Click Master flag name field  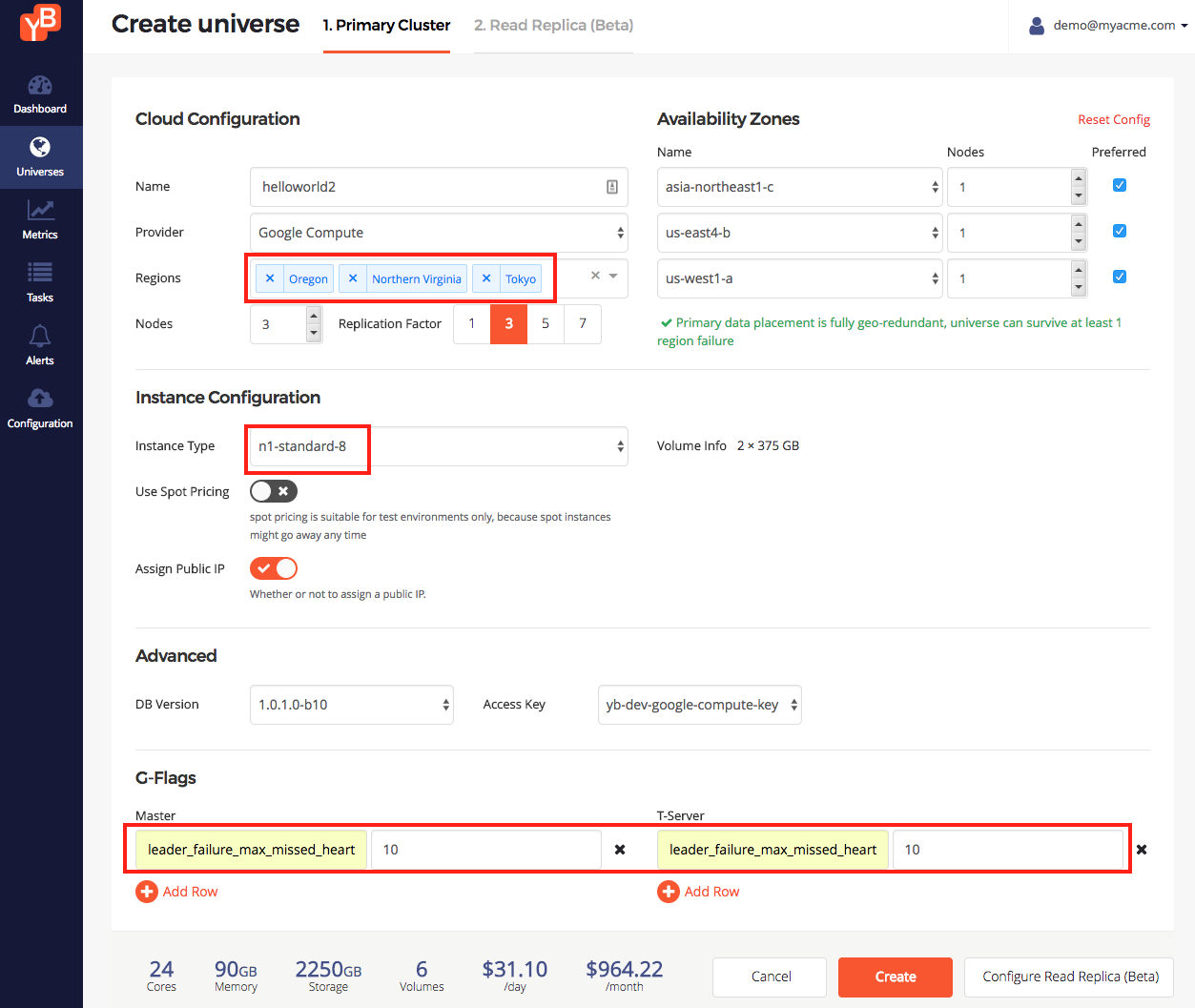click(x=251, y=850)
